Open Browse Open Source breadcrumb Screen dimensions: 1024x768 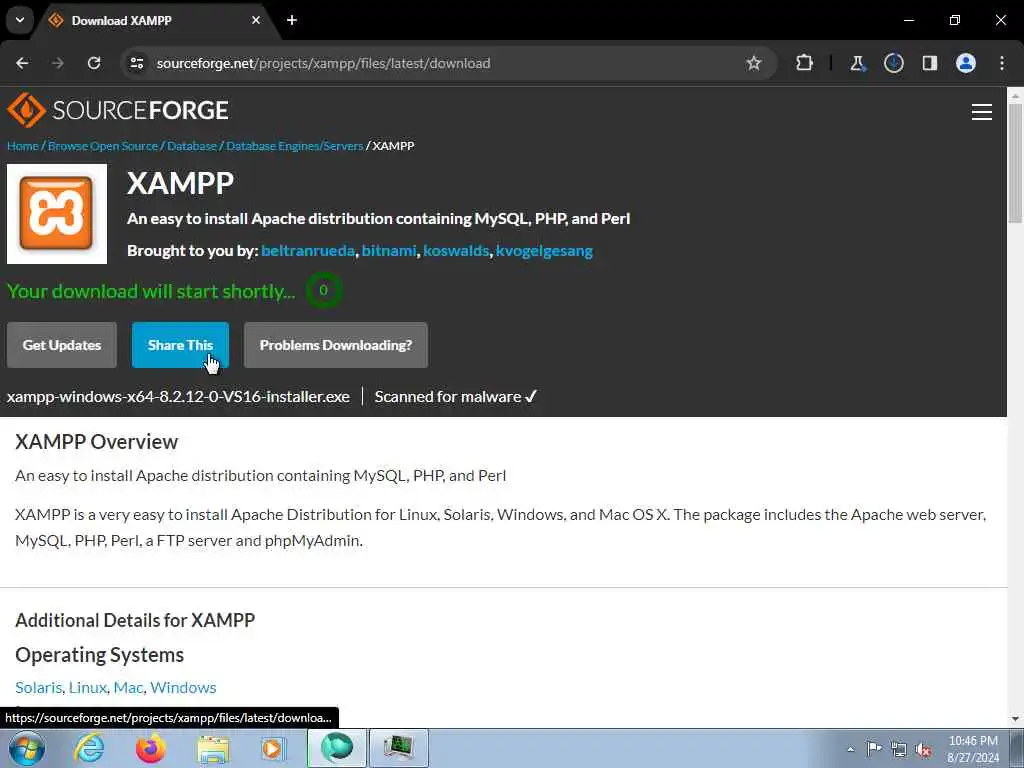[x=103, y=146]
